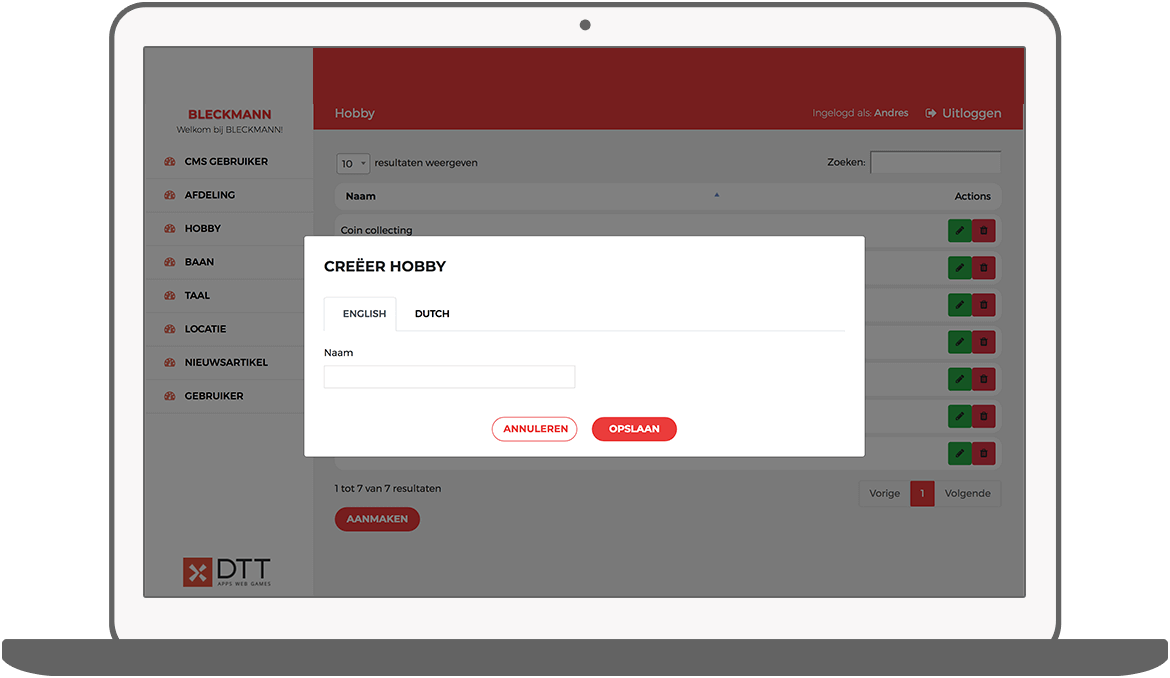Click the DTT logo in the sidebar
The image size is (1170, 678).
pos(227,572)
